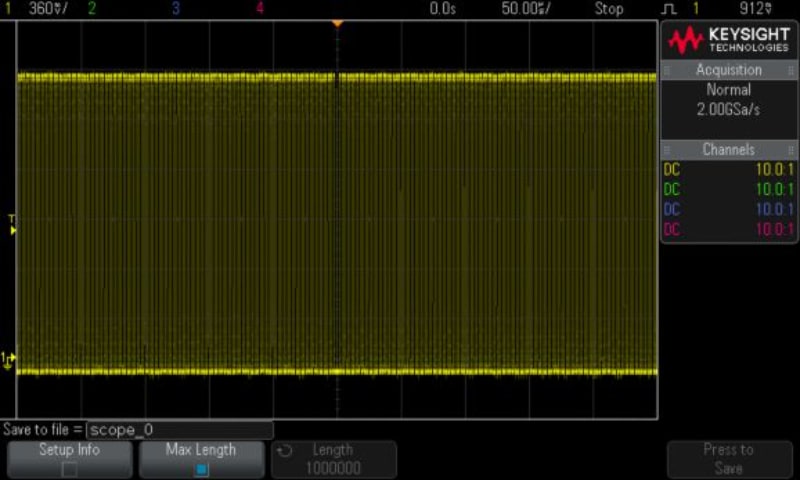The image size is (800, 480).
Task: Select the pink DC channel 4 coupling
Action: (x=672, y=229)
